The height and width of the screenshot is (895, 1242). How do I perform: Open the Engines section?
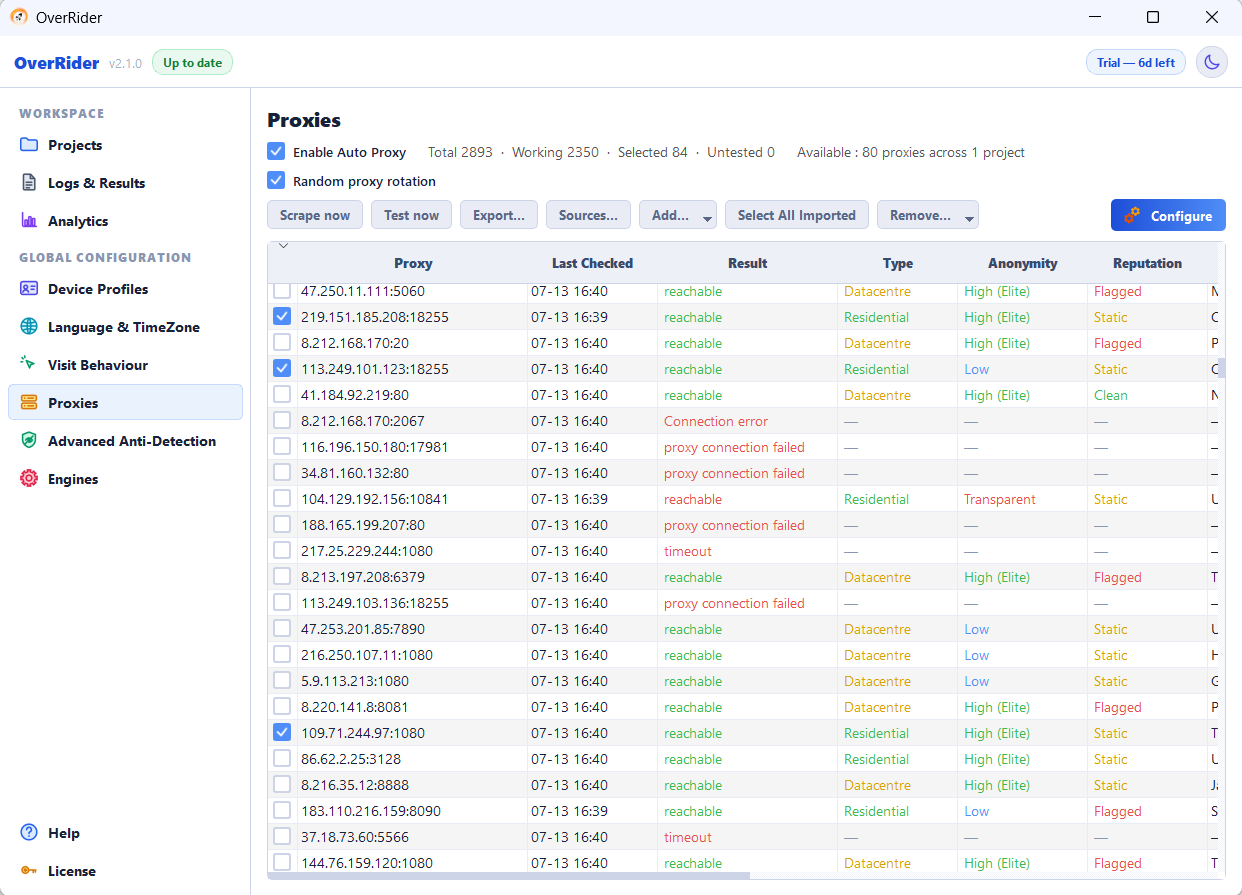coord(125,479)
